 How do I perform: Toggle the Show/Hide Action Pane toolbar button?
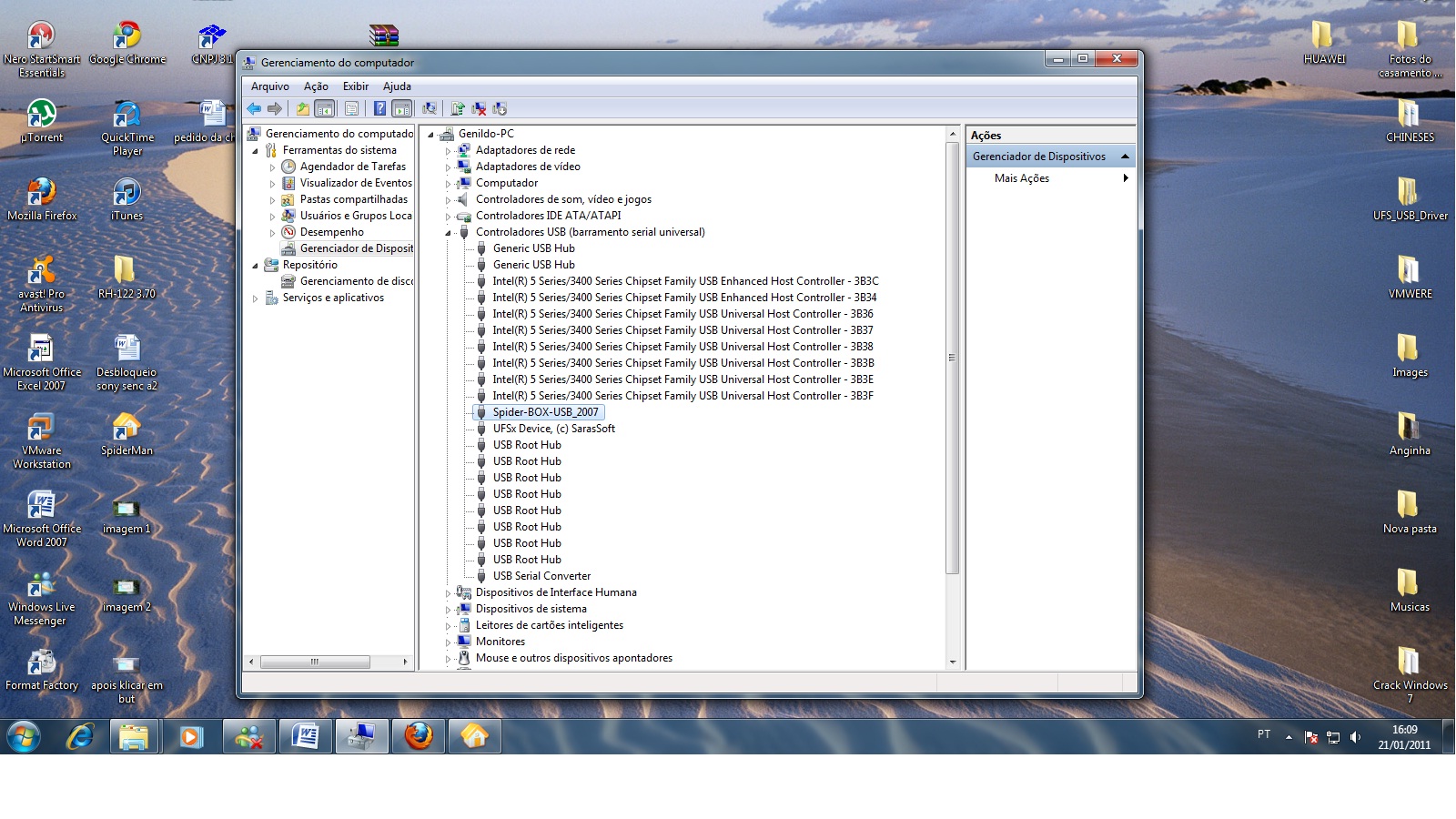(402, 108)
